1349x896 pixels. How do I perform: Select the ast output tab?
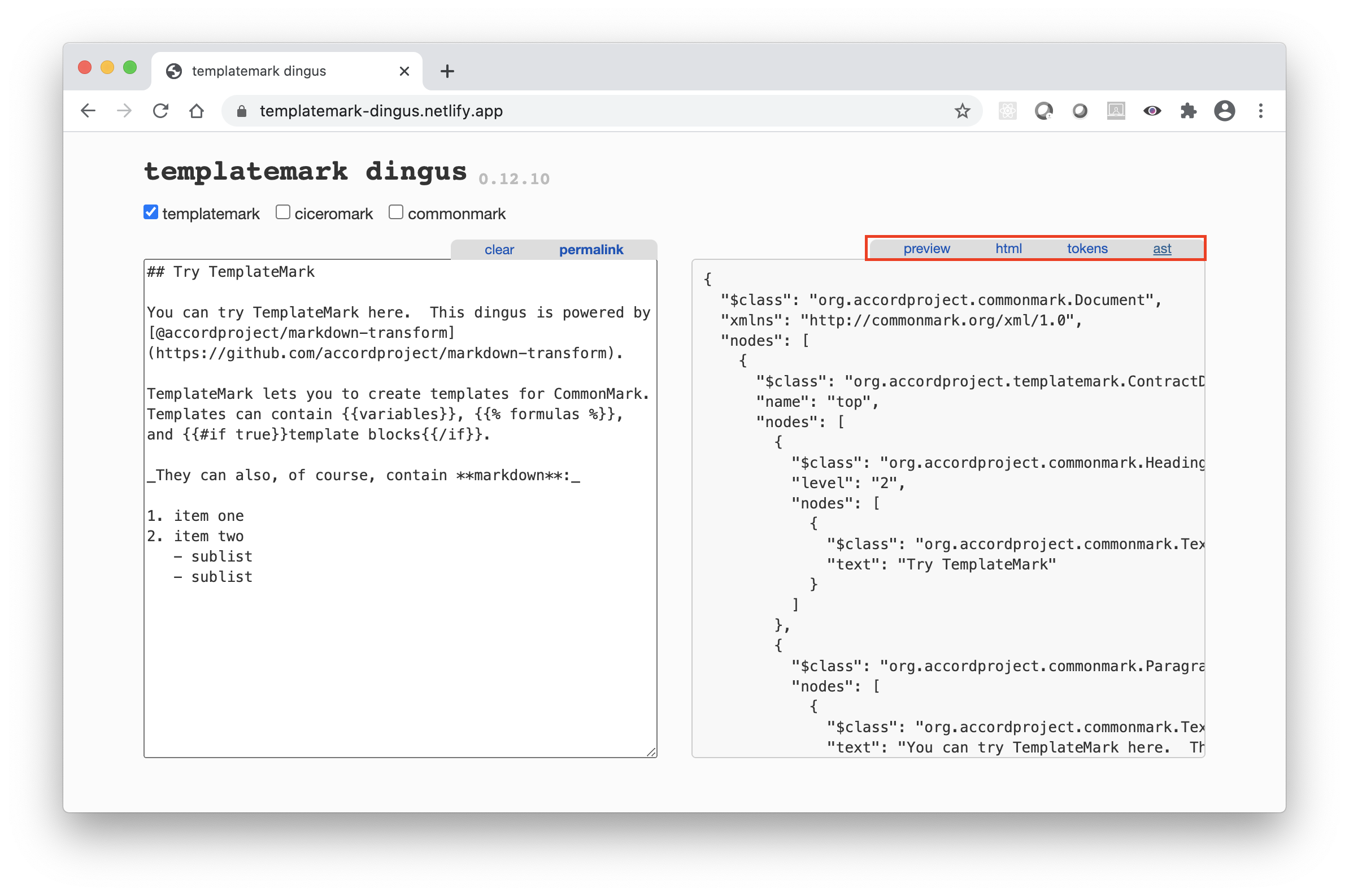tap(1161, 249)
